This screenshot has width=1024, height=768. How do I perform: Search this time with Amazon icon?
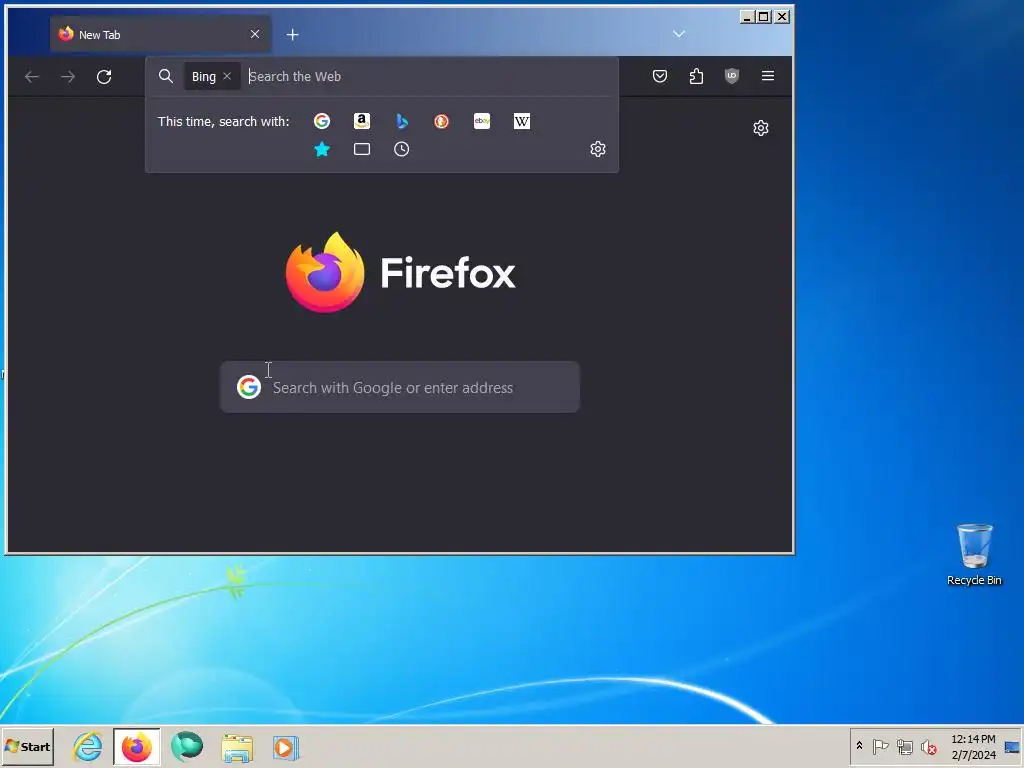(x=362, y=121)
